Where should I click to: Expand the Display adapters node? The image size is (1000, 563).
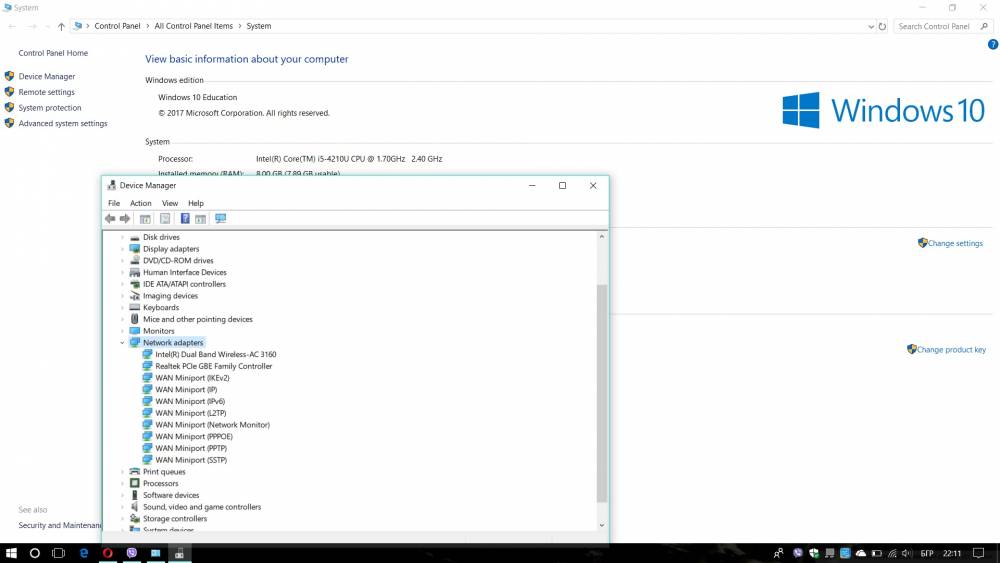(x=122, y=249)
